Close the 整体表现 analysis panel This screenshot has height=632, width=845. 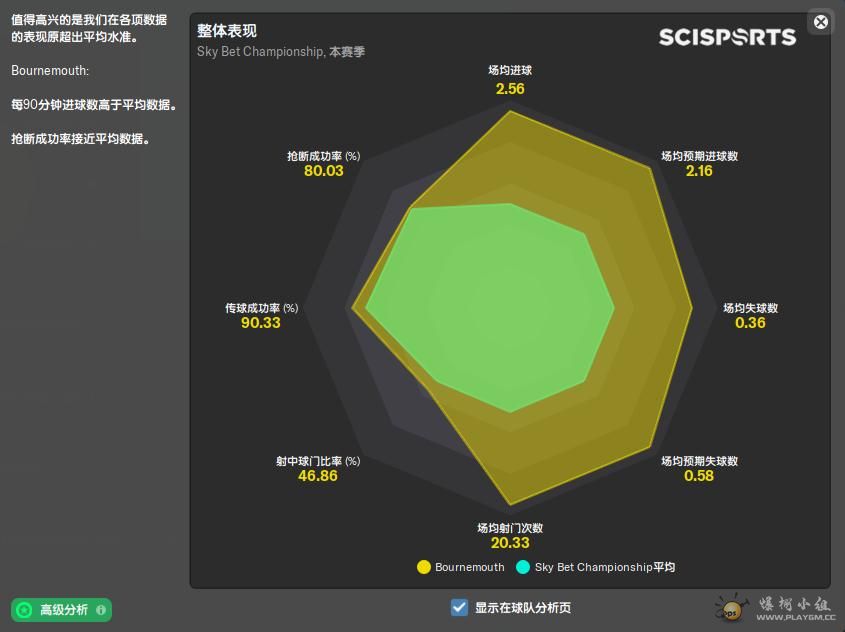tap(820, 22)
